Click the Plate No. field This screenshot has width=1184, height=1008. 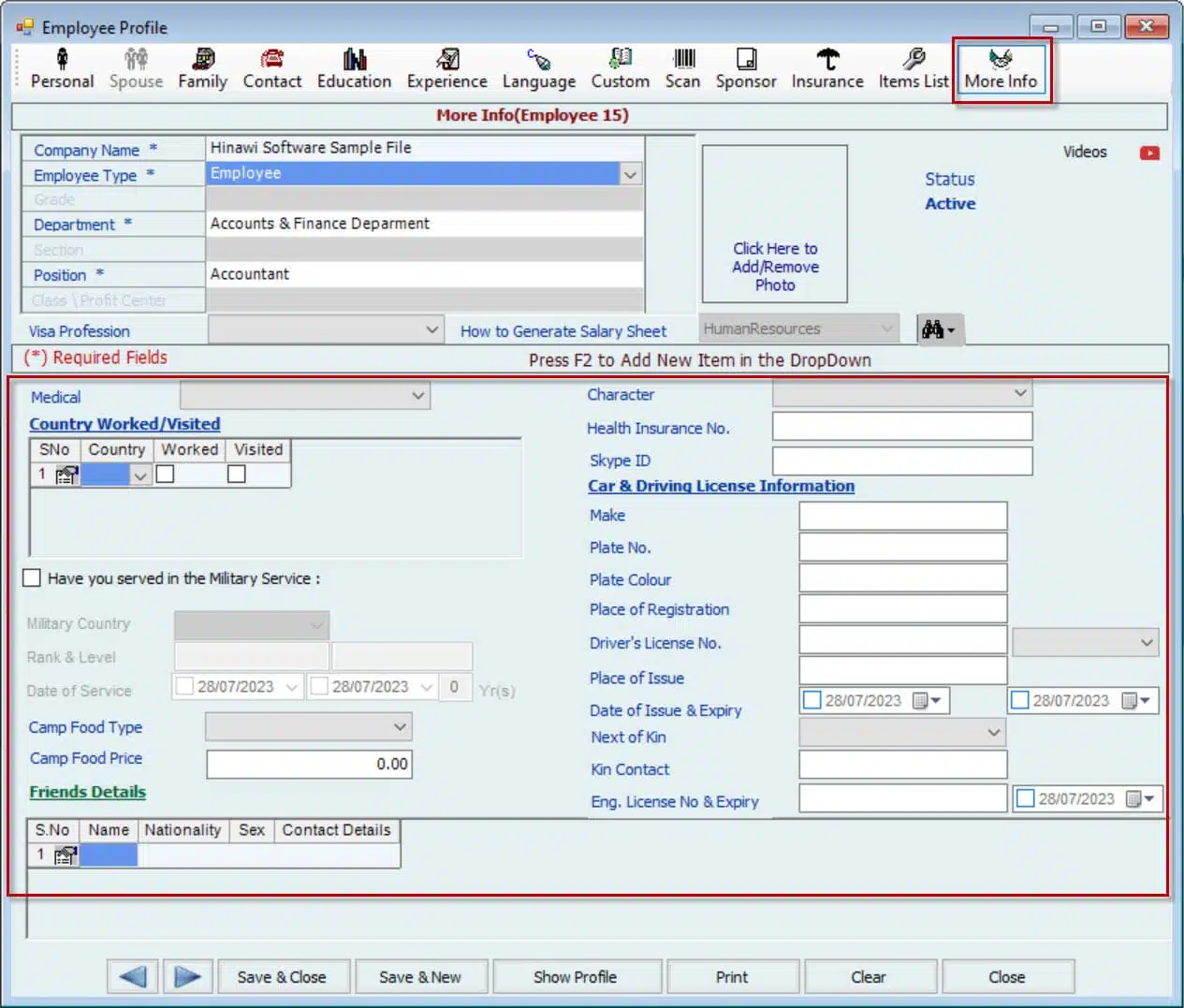(x=903, y=547)
